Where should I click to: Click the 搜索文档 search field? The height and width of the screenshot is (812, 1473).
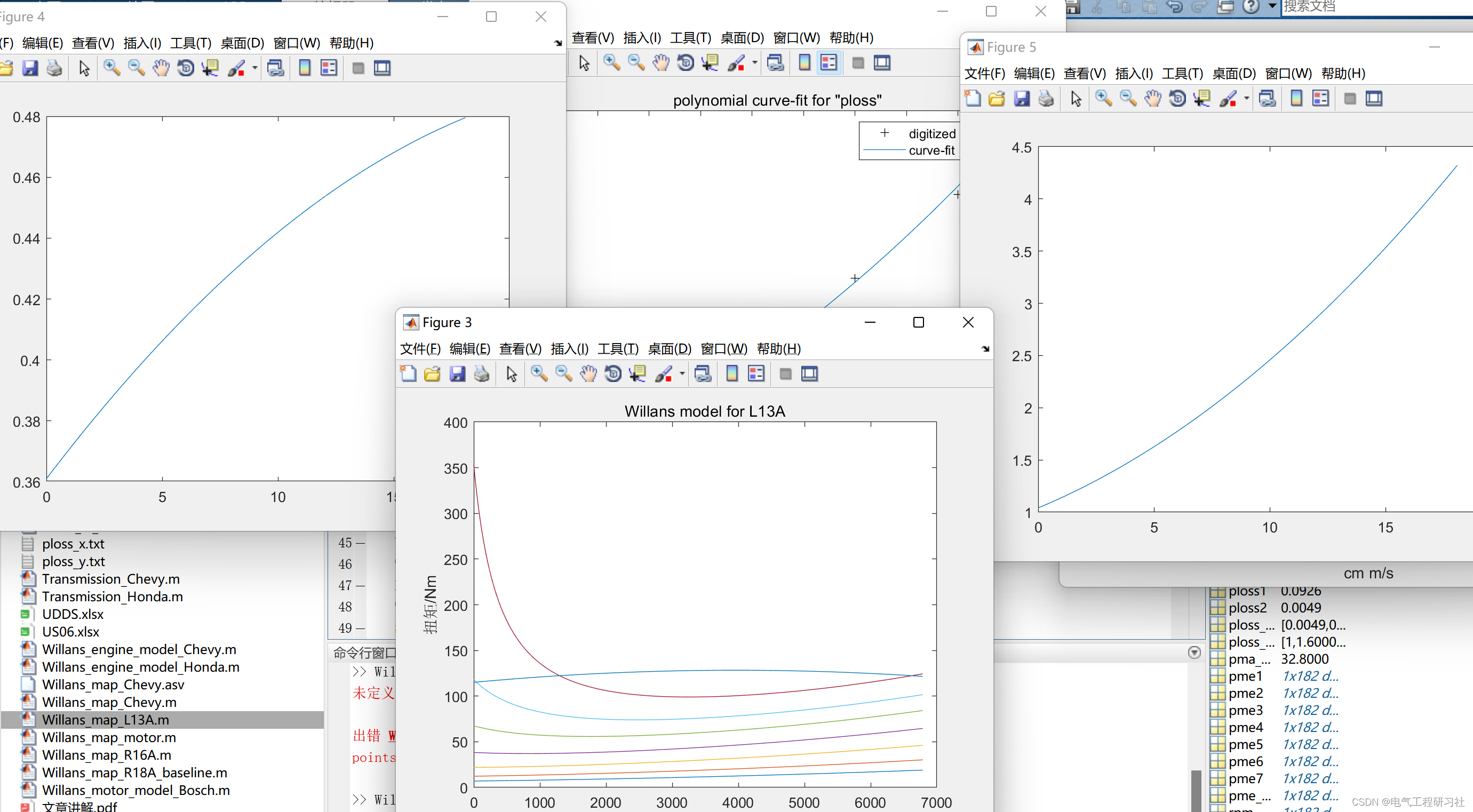[x=1372, y=7]
